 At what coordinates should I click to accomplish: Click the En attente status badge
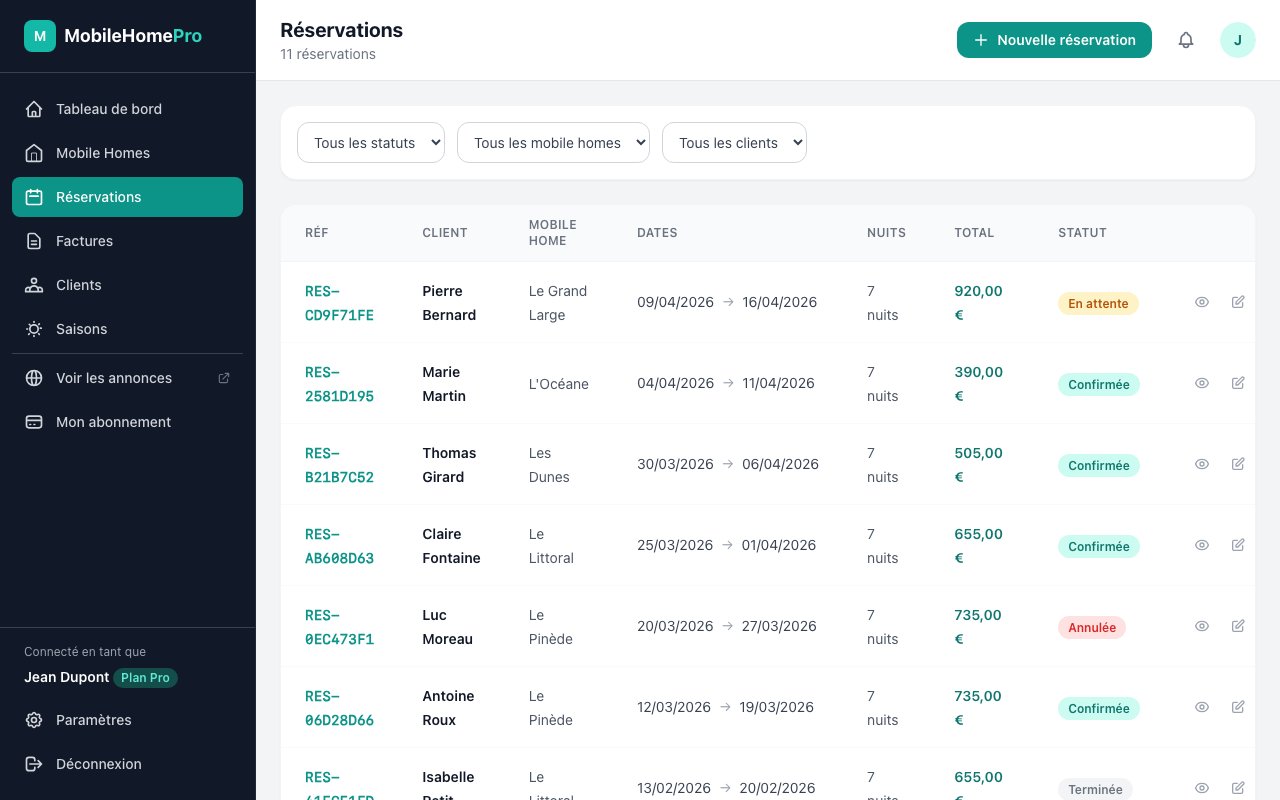click(x=1098, y=303)
